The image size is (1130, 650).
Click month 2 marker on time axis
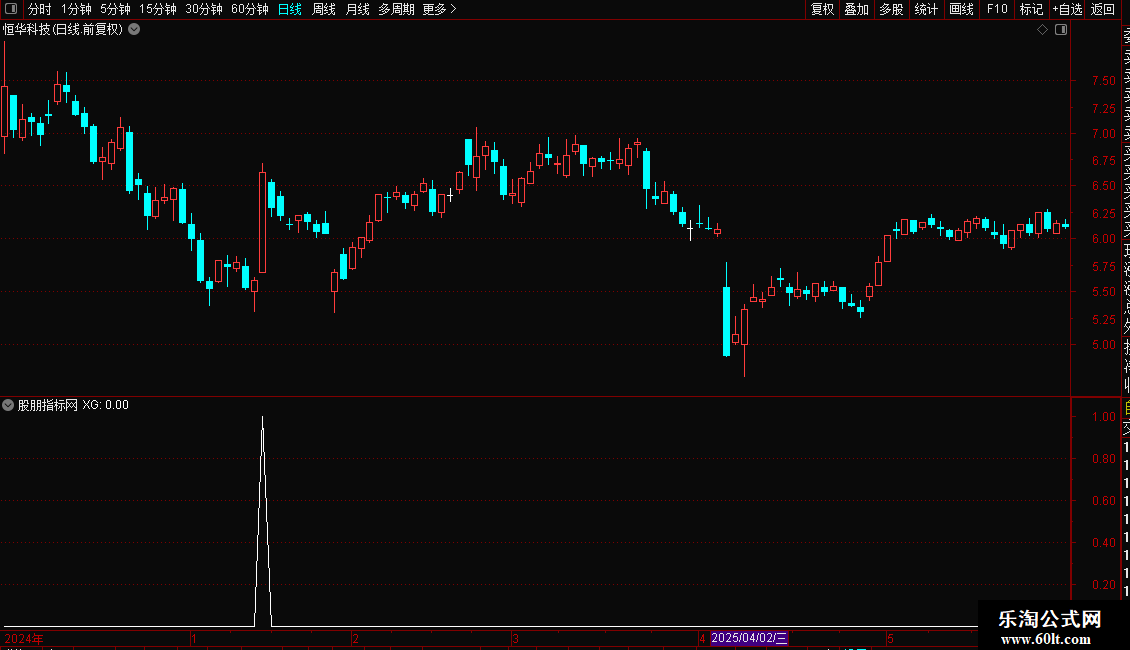pyautogui.click(x=355, y=638)
